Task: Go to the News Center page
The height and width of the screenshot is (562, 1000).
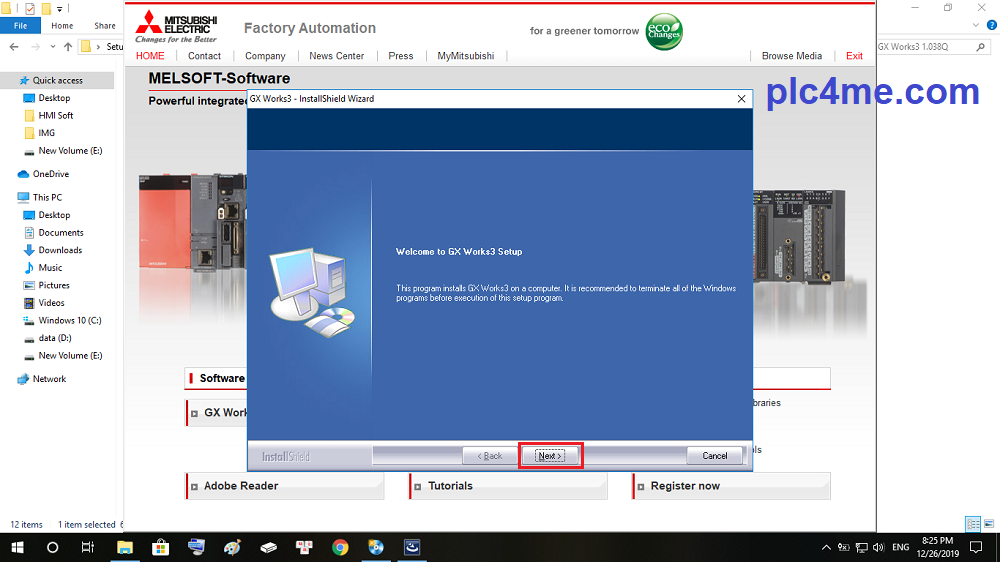Action: [x=337, y=56]
